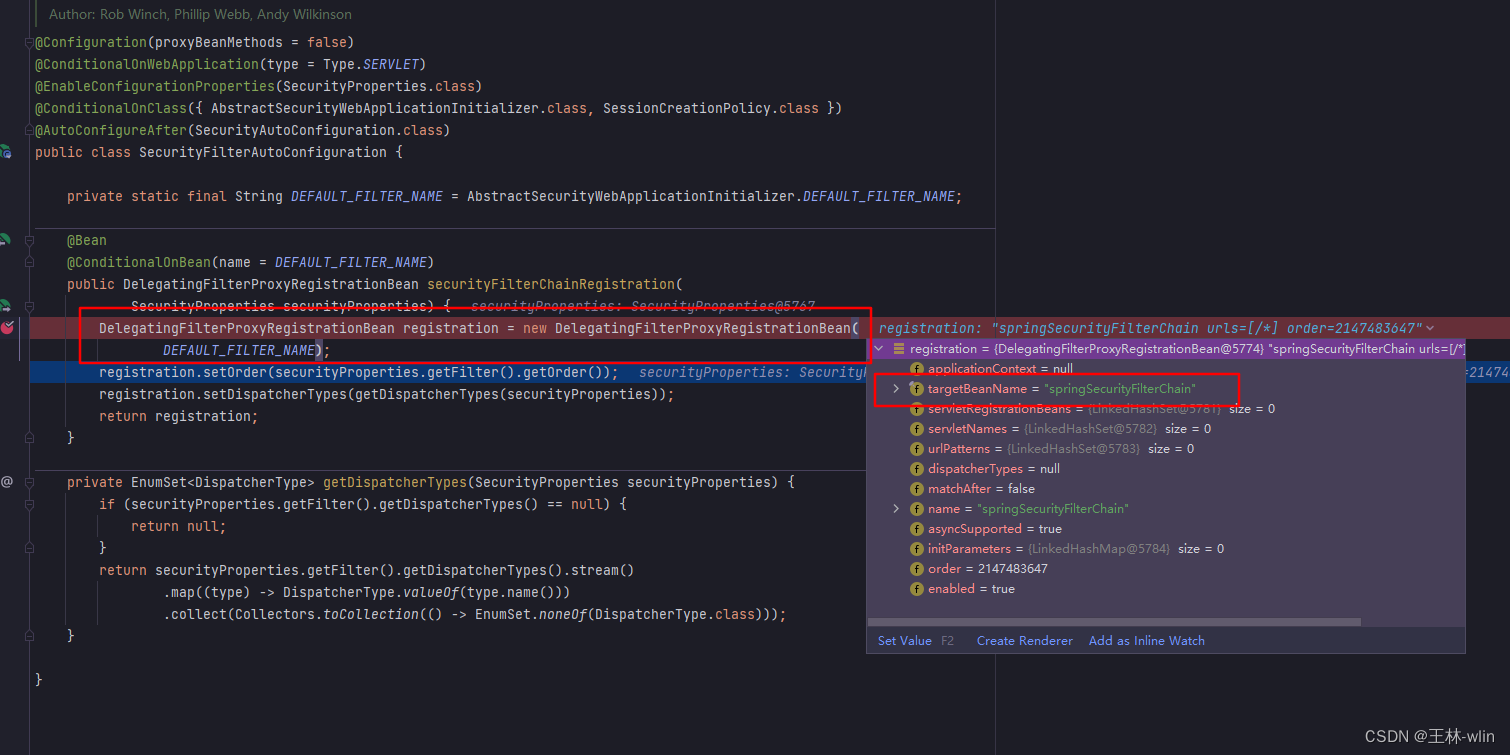
Task: Click the @ gutter icon left of getDispatcherTypes
Action: 7,482
